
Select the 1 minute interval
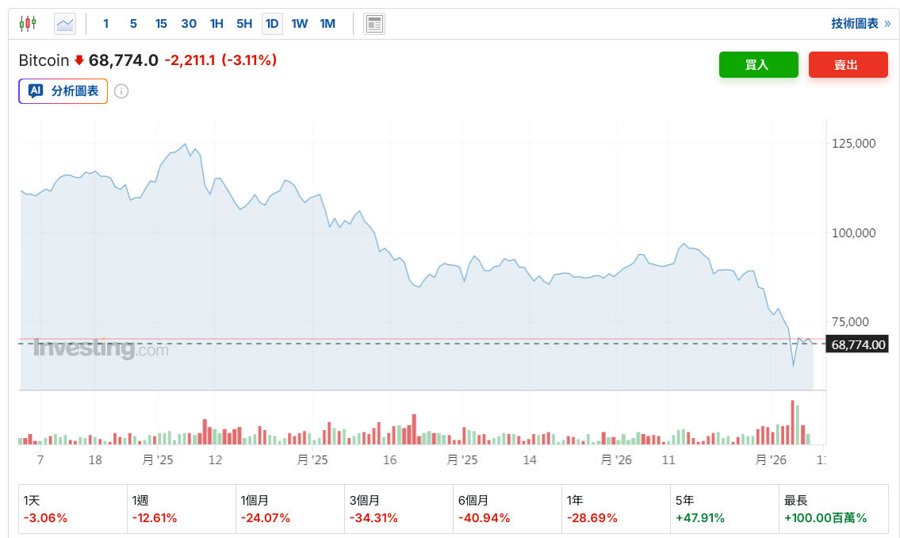pos(106,23)
